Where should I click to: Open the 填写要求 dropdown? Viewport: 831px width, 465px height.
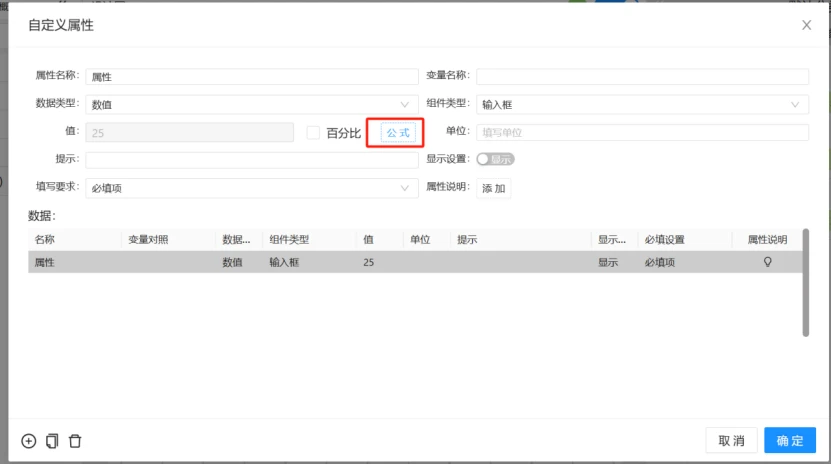pyautogui.click(x=252, y=188)
